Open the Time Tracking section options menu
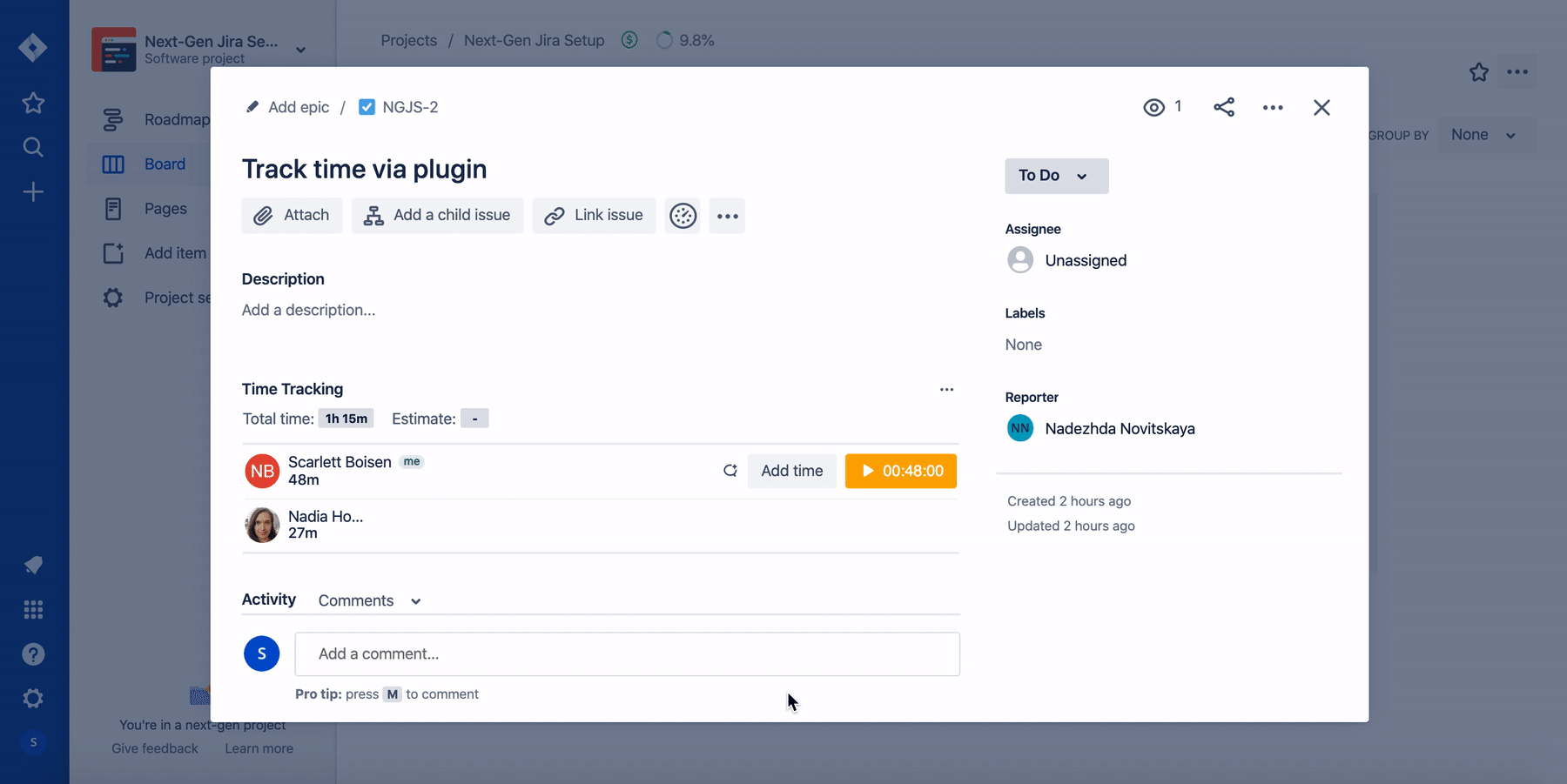The image size is (1567, 784). tap(946, 389)
